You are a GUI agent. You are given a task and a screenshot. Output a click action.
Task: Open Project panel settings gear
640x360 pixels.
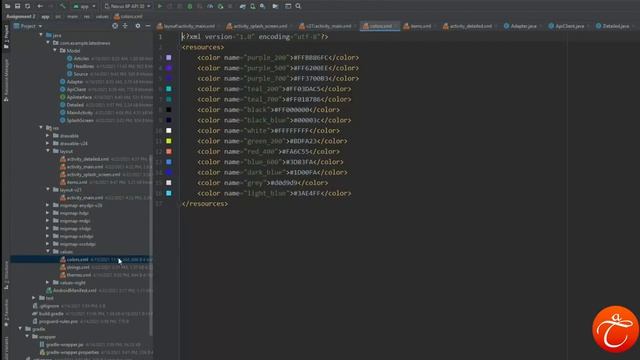[x=138, y=26]
